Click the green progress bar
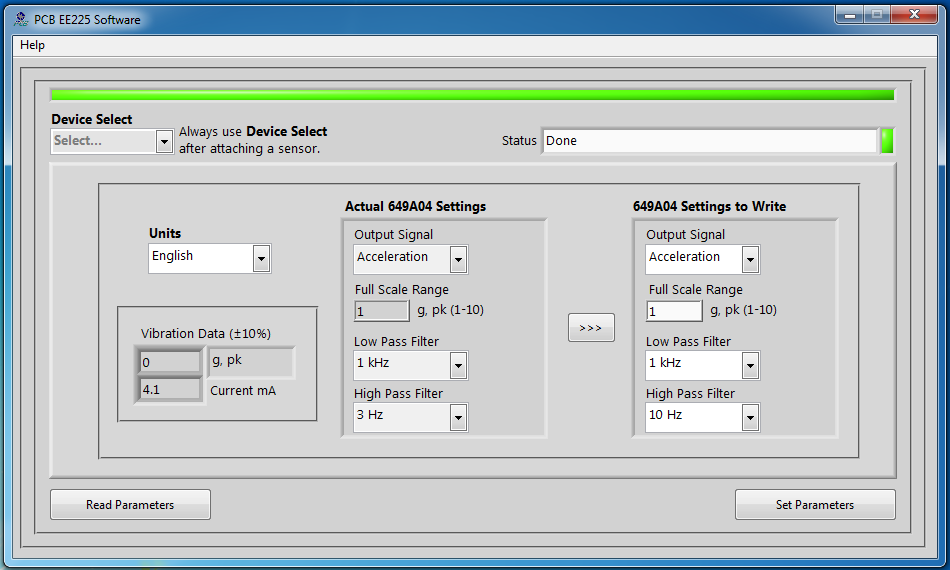The width and height of the screenshot is (950, 570). 473,94
